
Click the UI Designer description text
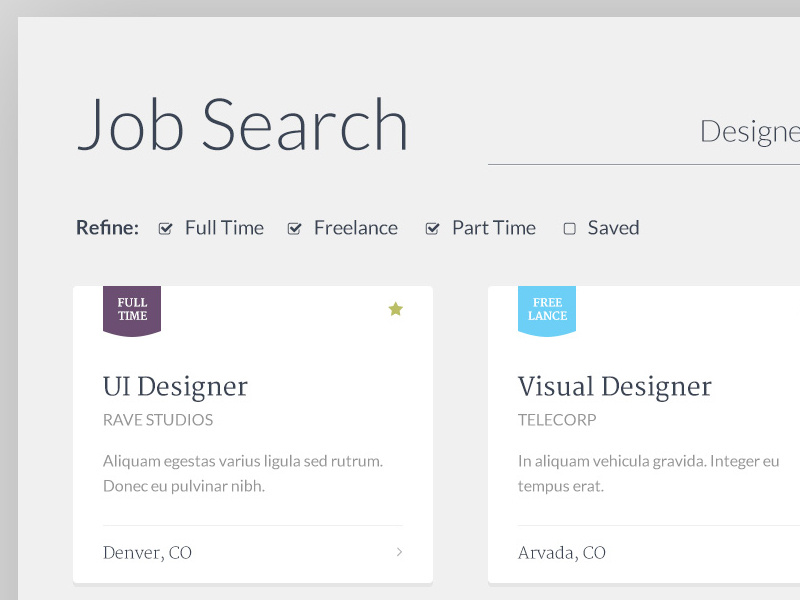click(x=243, y=473)
